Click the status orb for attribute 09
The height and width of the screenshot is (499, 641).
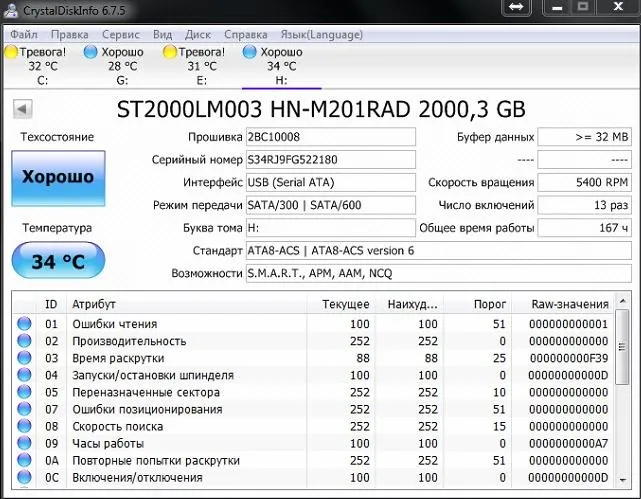point(25,443)
